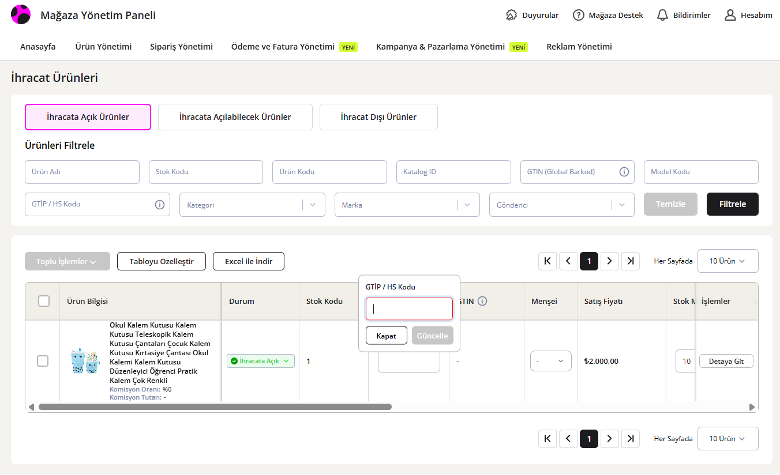Viewport: 780px width, 475px height.
Task: Click the Filtrele button
Action: (732, 204)
